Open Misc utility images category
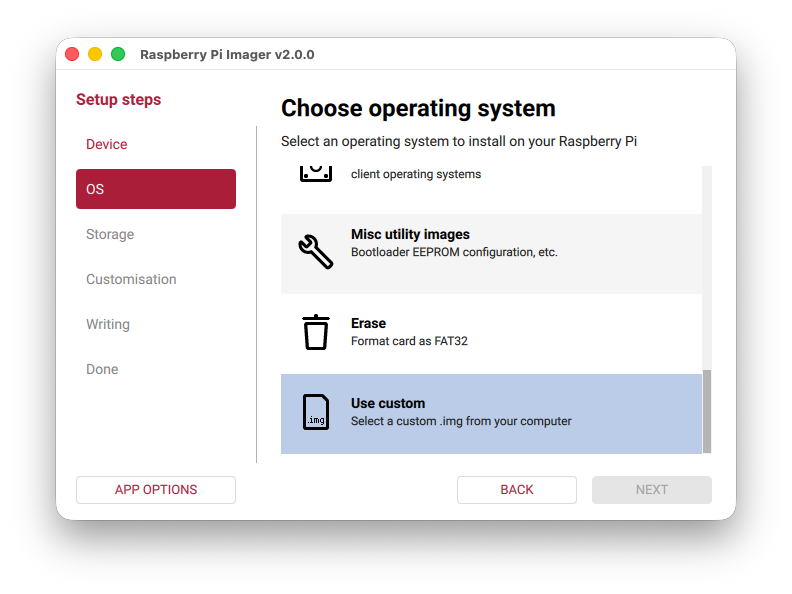Screen dimensions: 792x594 point(491,254)
